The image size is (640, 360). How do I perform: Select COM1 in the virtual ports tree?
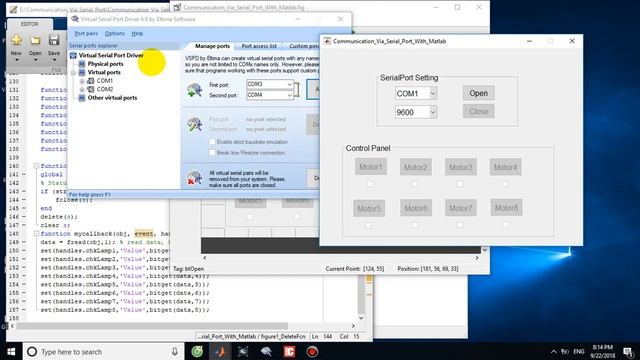coord(104,81)
